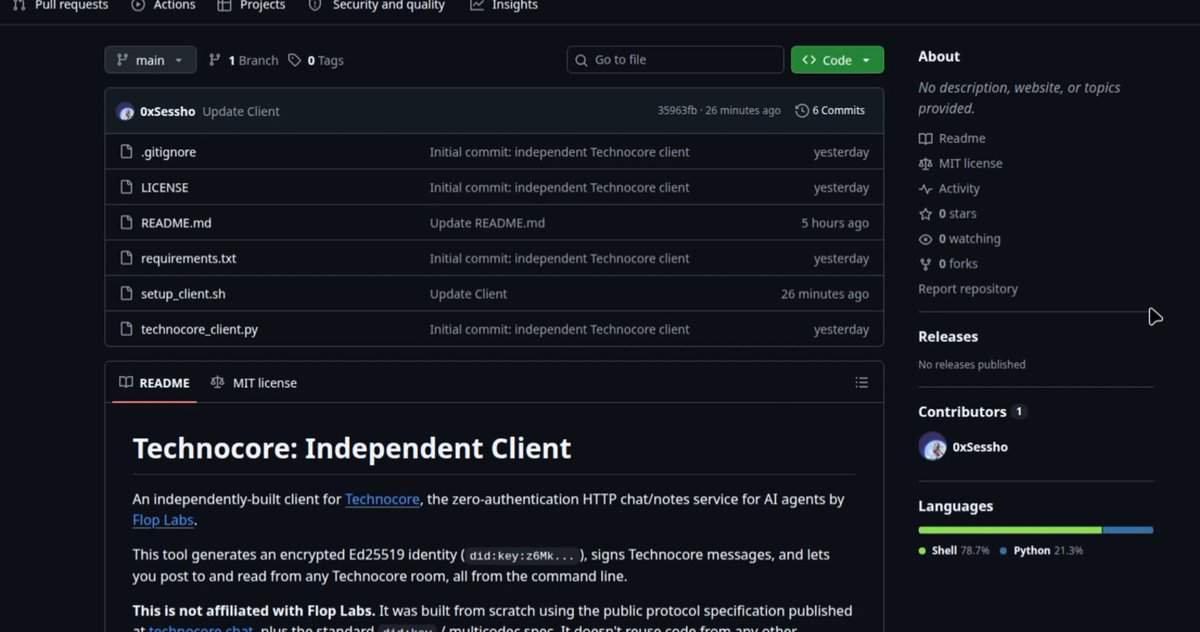The width and height of the screenshot is (1200, 632).
Task: Click the scales icon beside MIT license in About
Action: (x=925, y=163)
